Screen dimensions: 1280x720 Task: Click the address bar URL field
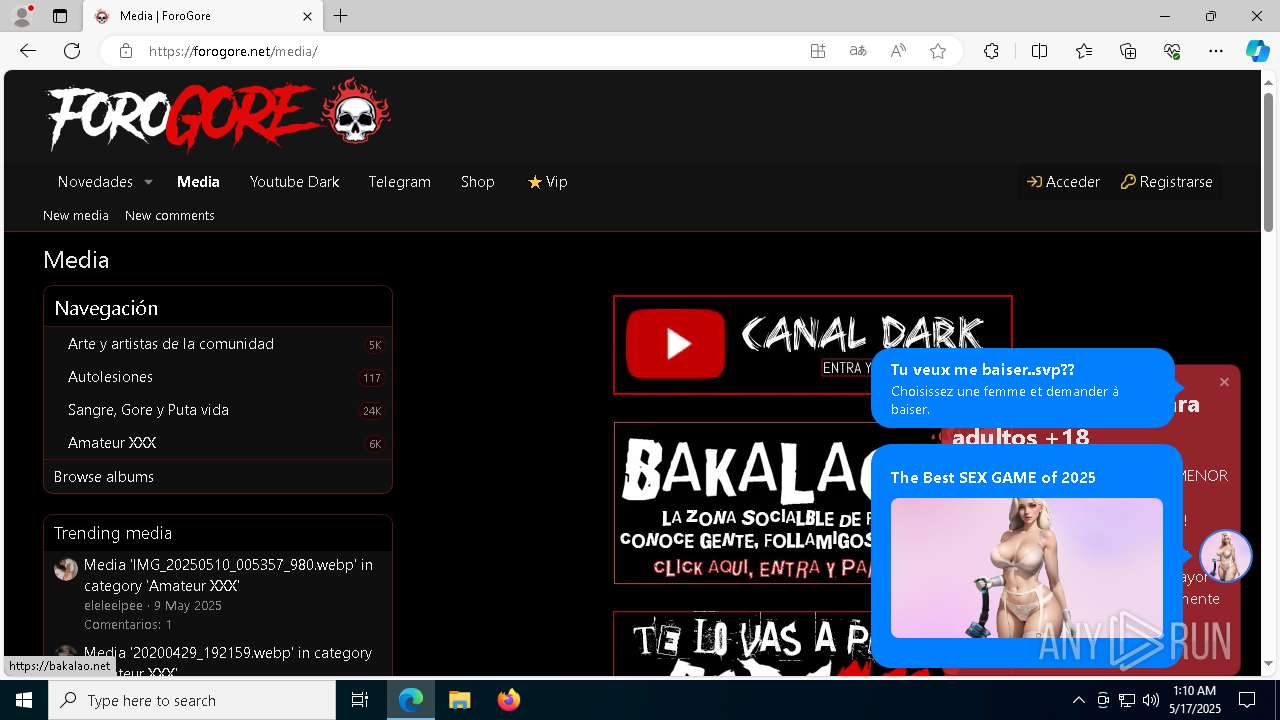pos(470,51)
